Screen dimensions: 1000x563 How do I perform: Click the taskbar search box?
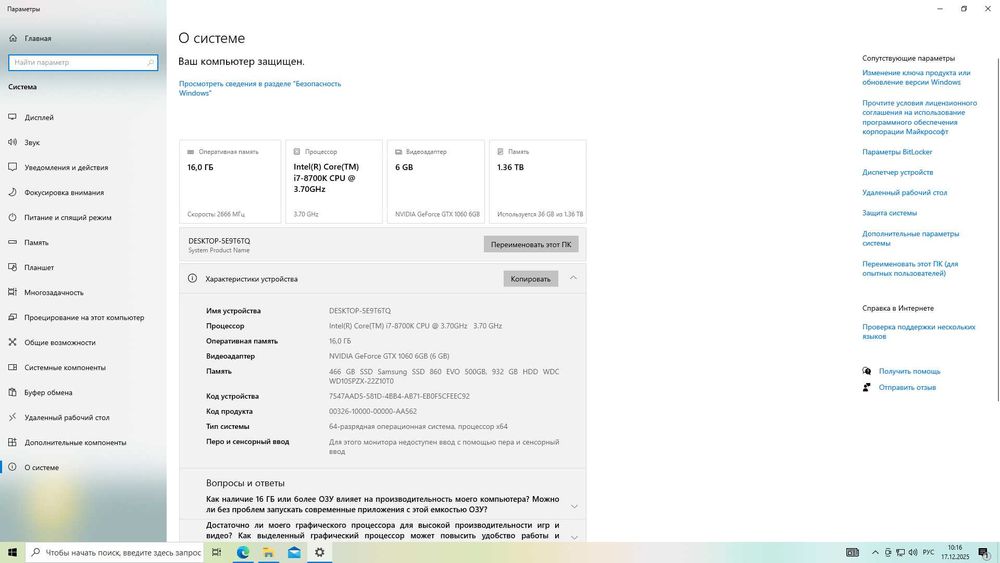(x=115, y=552)
